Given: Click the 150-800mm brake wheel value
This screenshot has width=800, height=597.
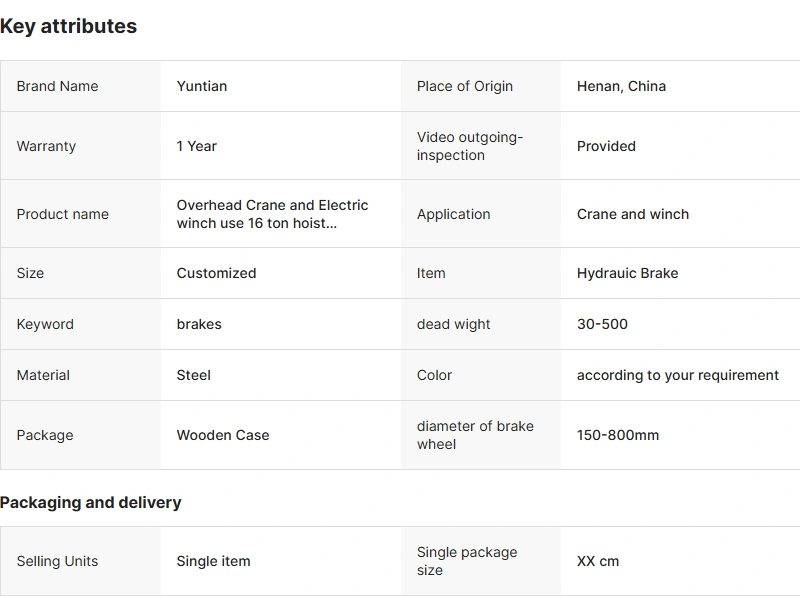Looking at the screenshot, I should [x=618, y=435].
